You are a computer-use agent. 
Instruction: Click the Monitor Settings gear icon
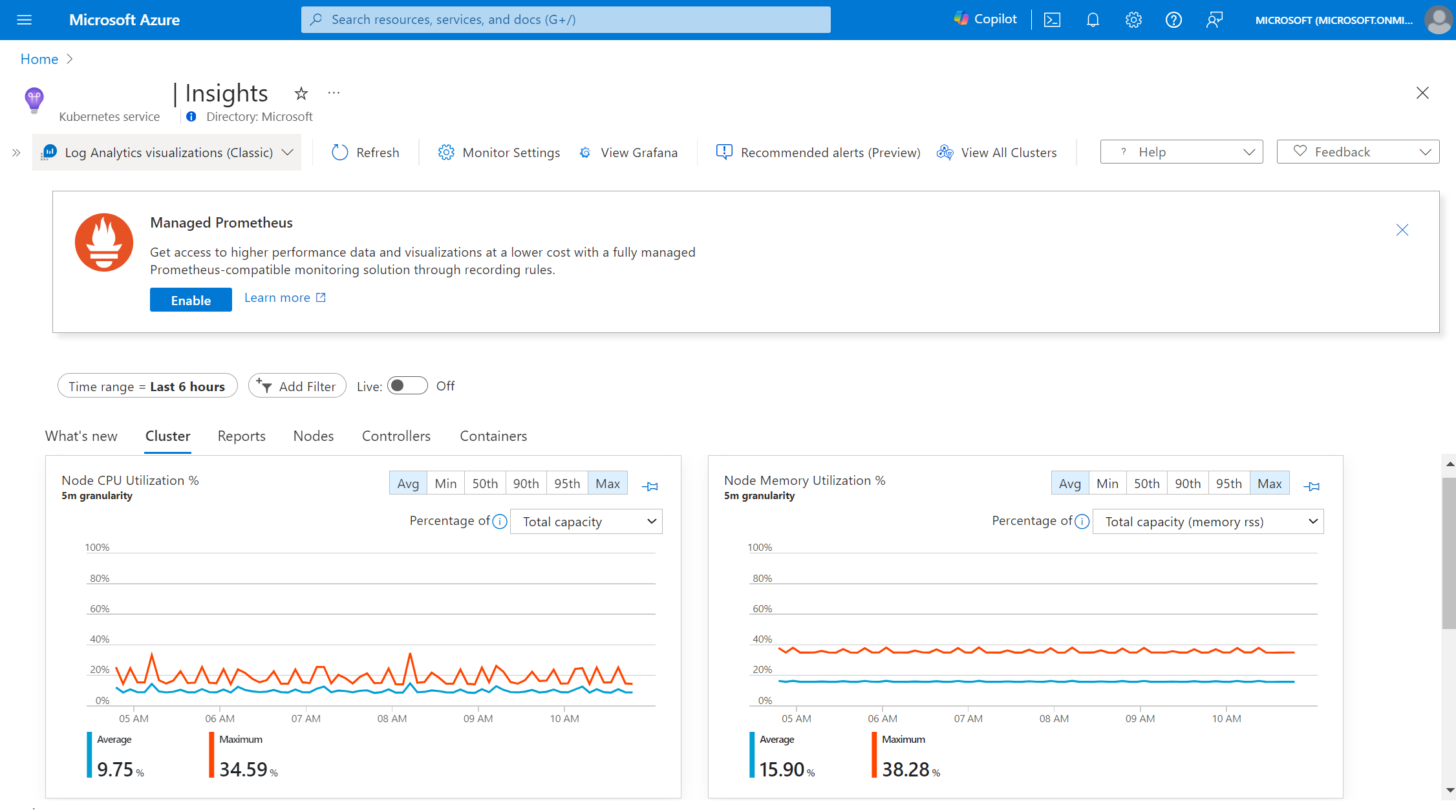(445, 152)
